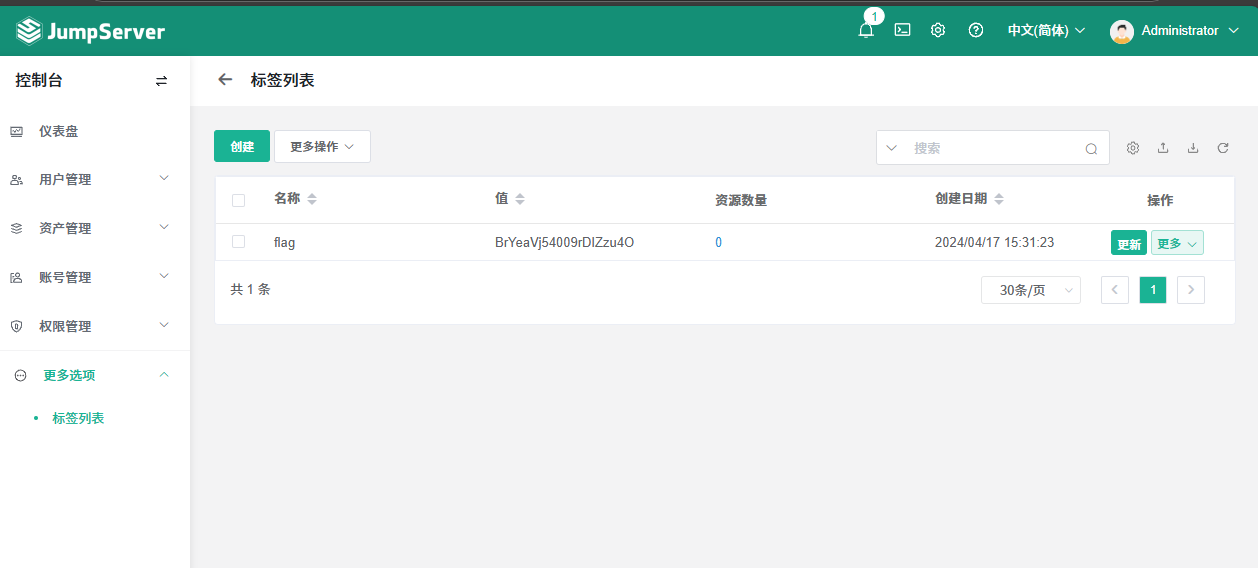Click the user management icon
Screen dimensions: 1258x568
coord(16,180)
